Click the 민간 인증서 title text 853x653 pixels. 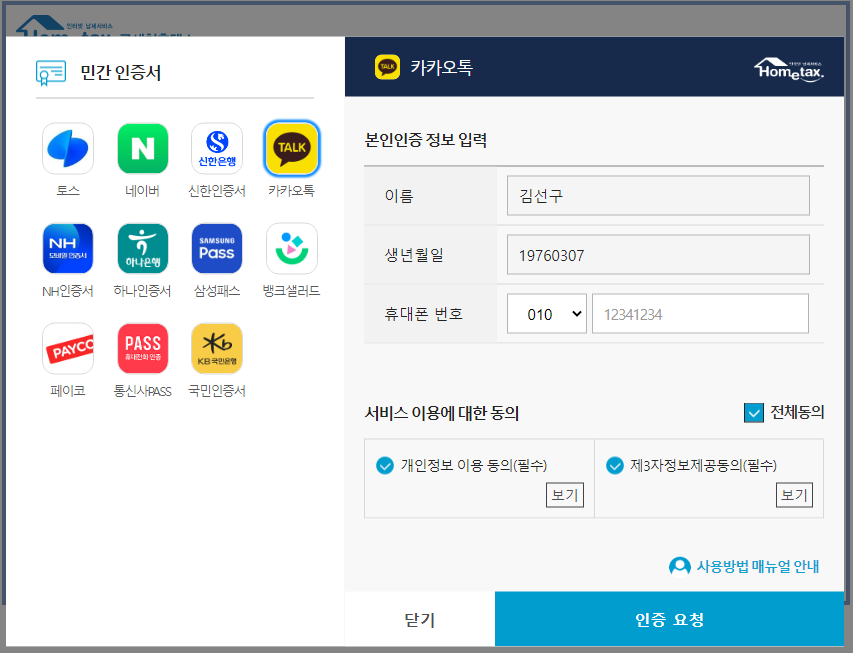[121, 72]
